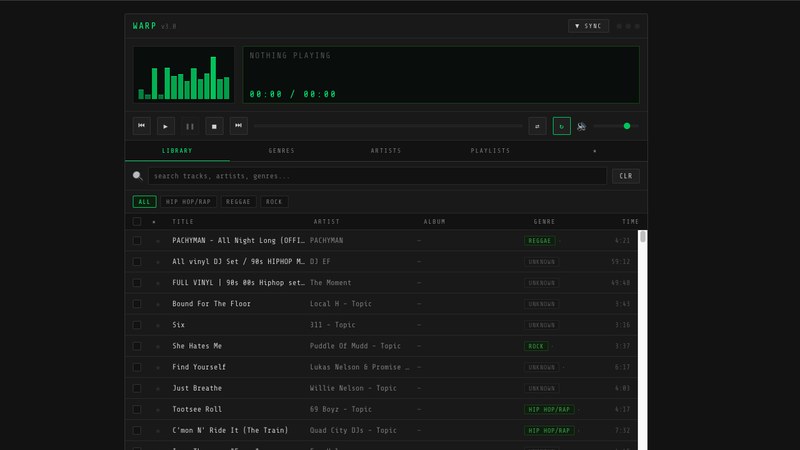Check the select-all tracks checkbox
This screenshot has width=800, height=450.
click(x=137, y=221)
